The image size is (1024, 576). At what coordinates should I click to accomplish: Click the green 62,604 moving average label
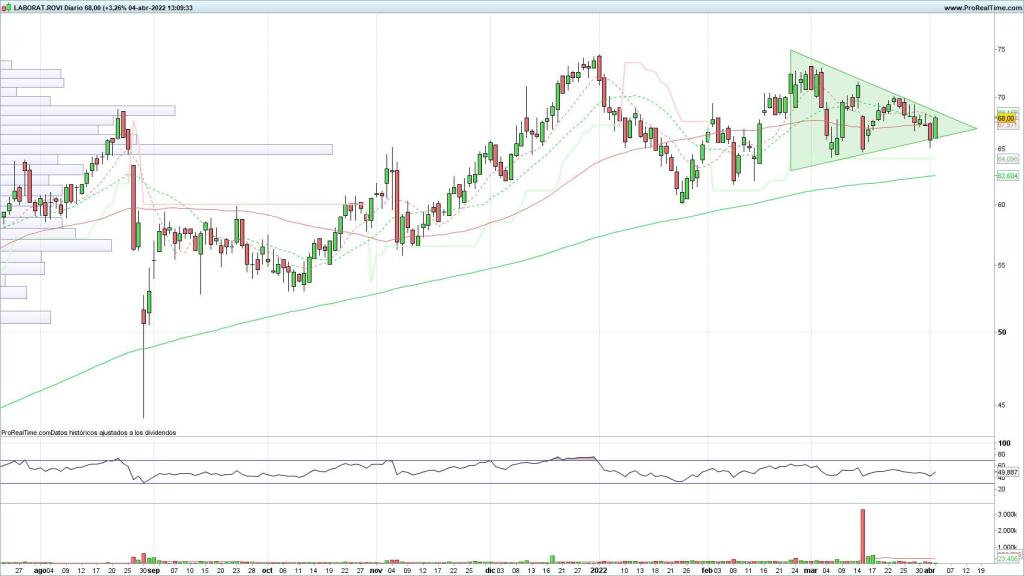click(1007, 176)
